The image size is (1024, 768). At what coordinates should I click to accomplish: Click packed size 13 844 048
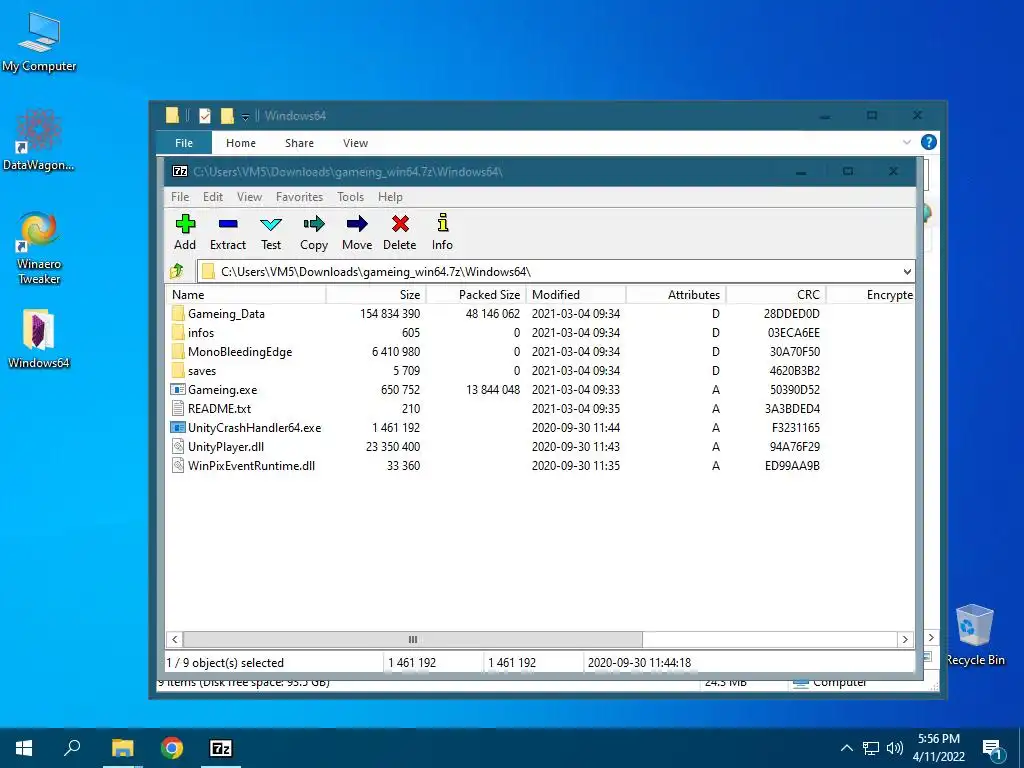(493, 390)
